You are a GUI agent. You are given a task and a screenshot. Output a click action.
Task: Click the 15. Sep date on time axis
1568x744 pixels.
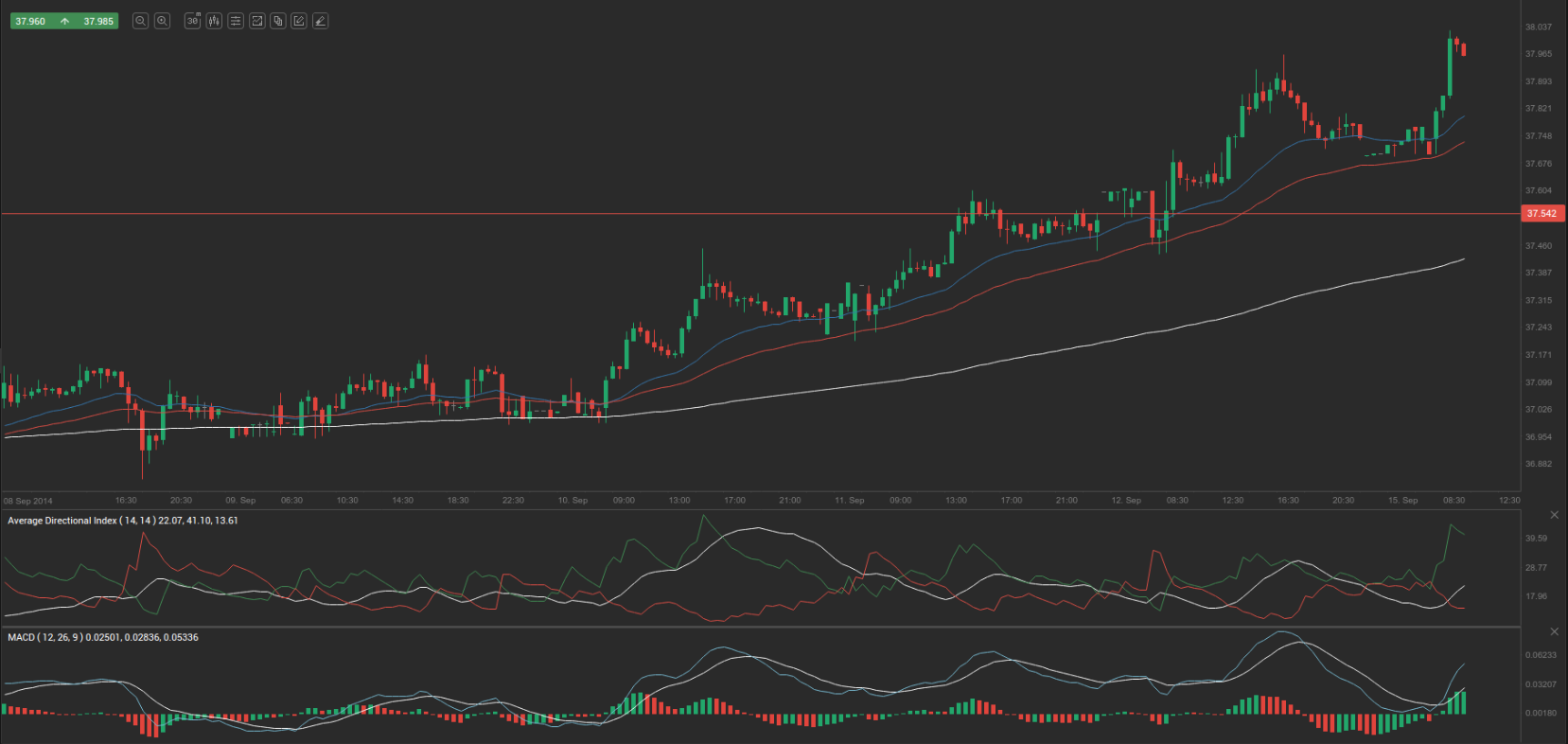(1402, 500)
